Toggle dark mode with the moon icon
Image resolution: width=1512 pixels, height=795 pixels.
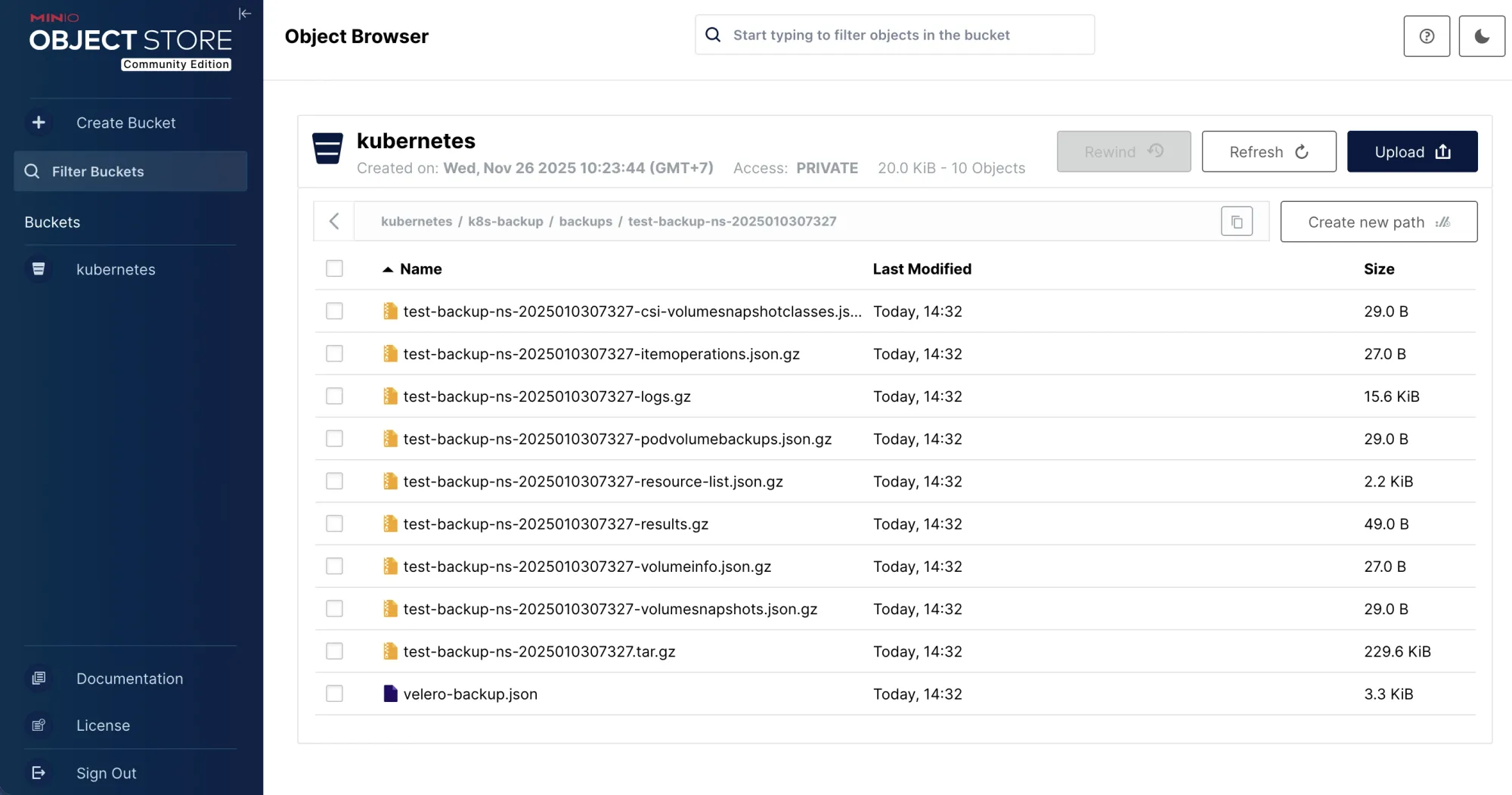(1481, 36)
